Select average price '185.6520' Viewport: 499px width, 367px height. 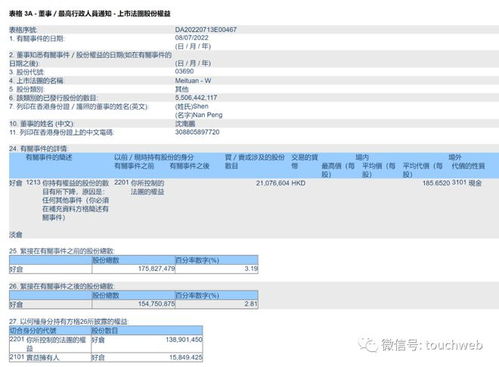[436, 183]
